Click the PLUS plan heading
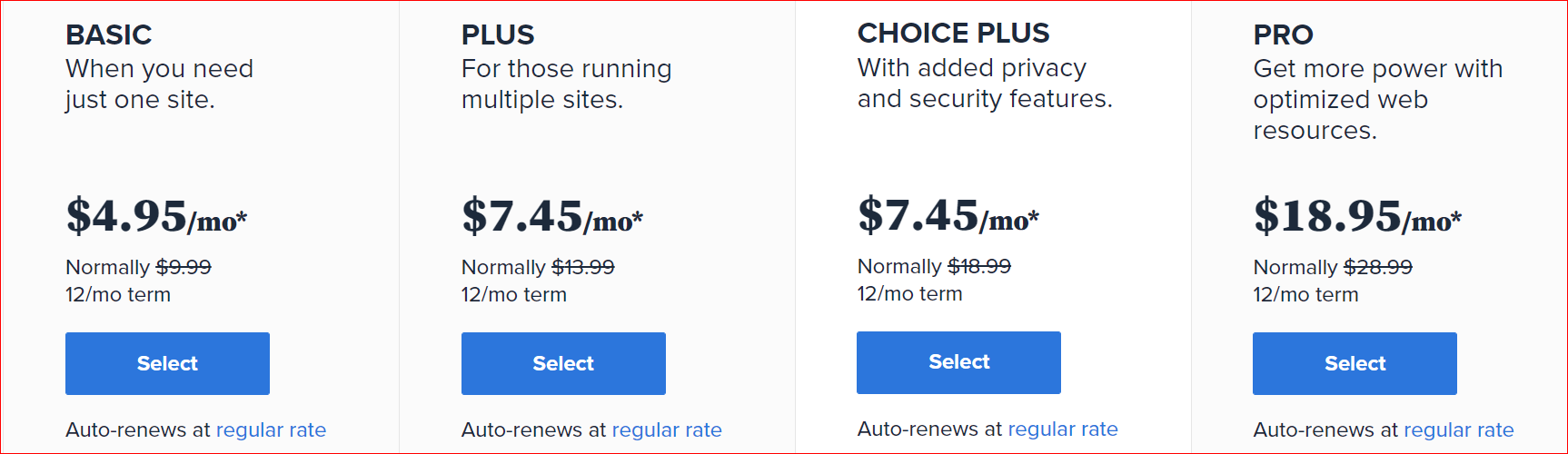1568x454 pixels. 498,35
